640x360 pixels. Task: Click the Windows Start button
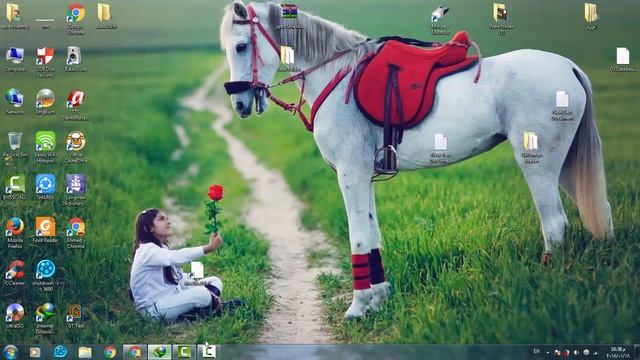coord(10,352)
